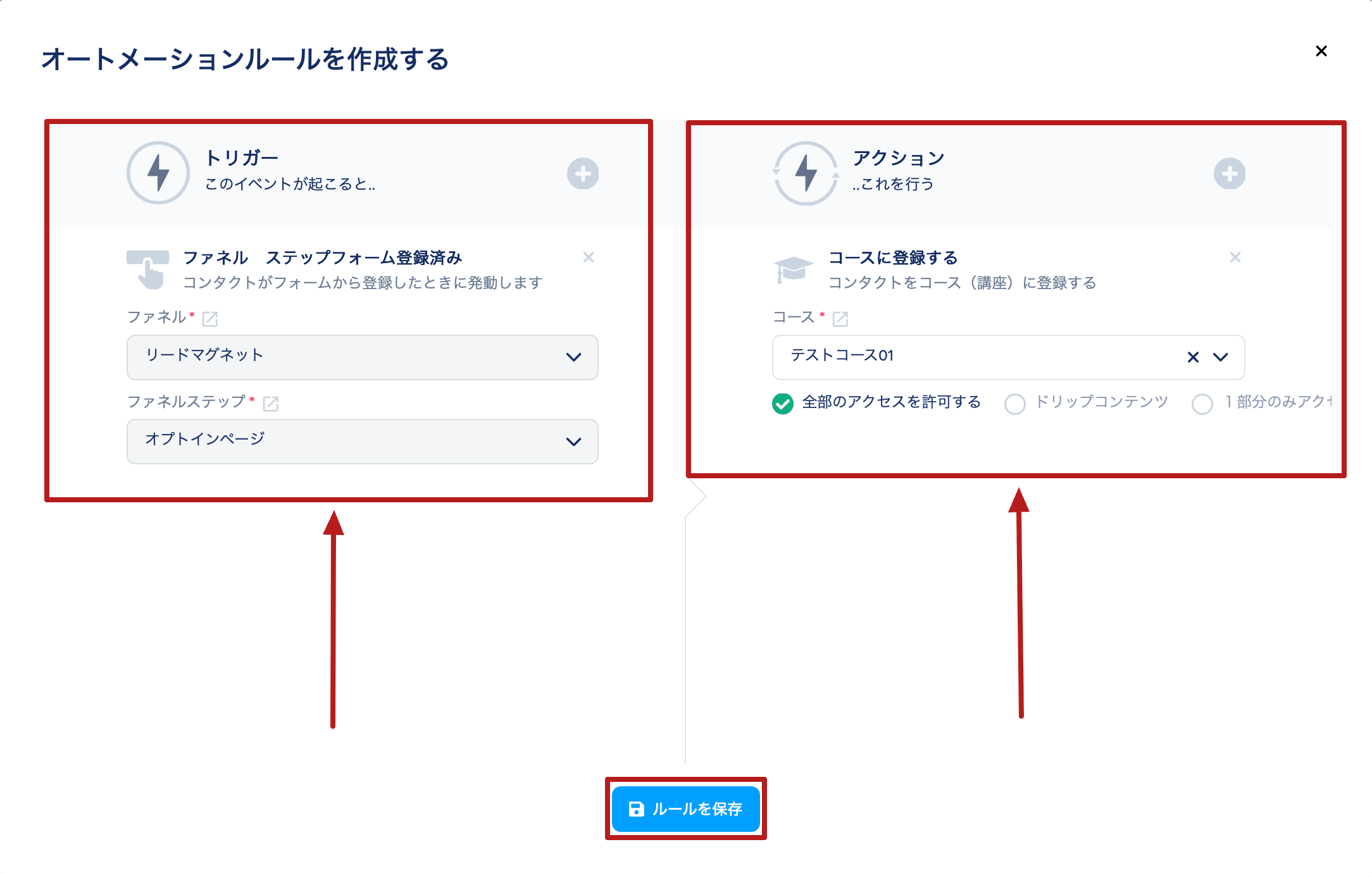
Task: Select 全部のアクセスを許可する radio option
Action: [x=783, y=403]
